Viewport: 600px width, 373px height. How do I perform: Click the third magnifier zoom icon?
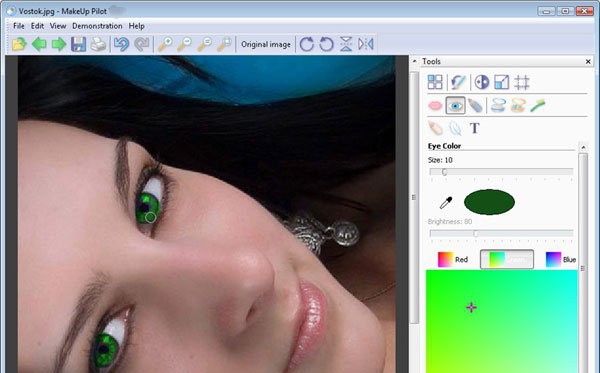(x=204, y=44)
